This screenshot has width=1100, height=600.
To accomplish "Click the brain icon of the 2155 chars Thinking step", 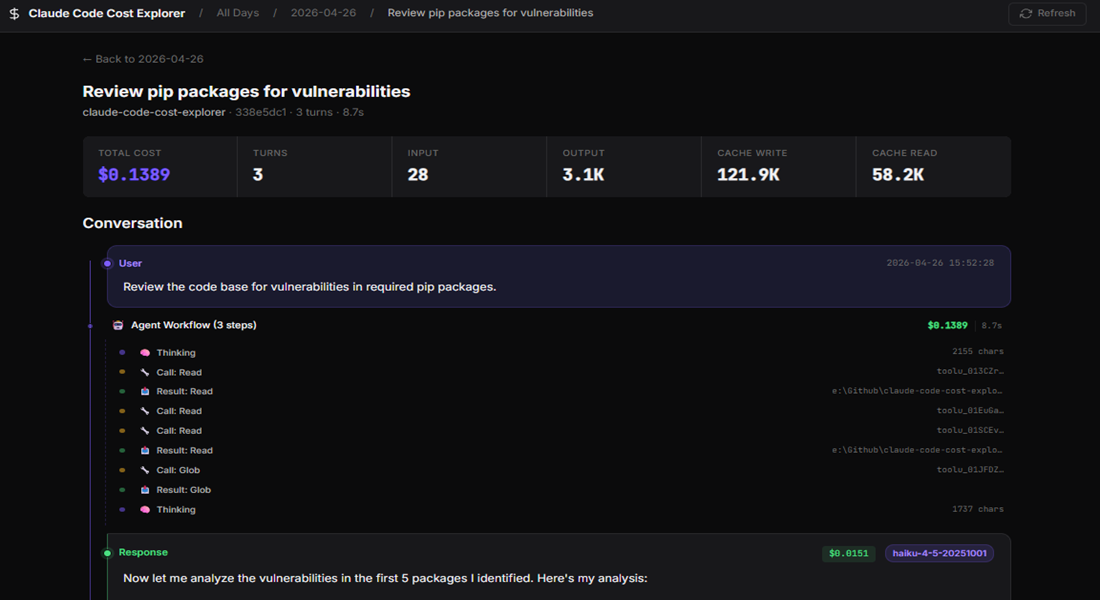I will [x=145, y=353].
